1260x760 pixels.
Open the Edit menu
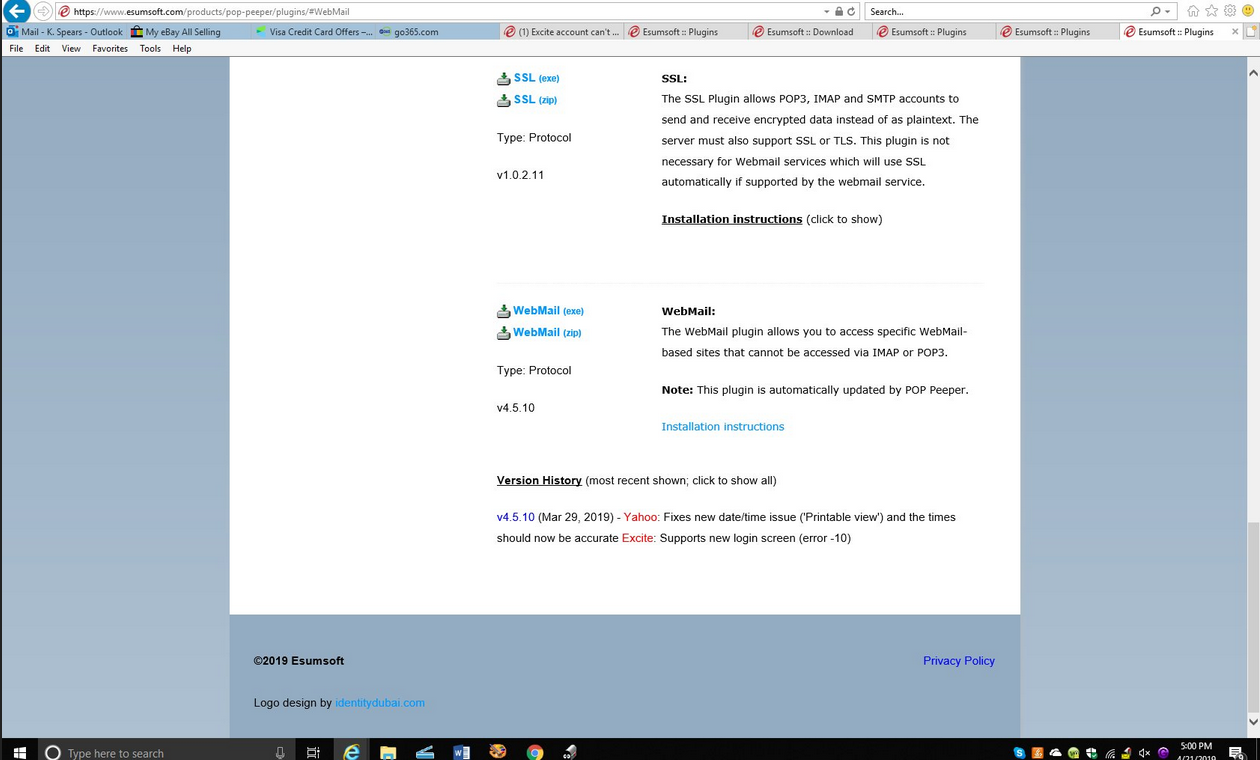click(42, 48)
